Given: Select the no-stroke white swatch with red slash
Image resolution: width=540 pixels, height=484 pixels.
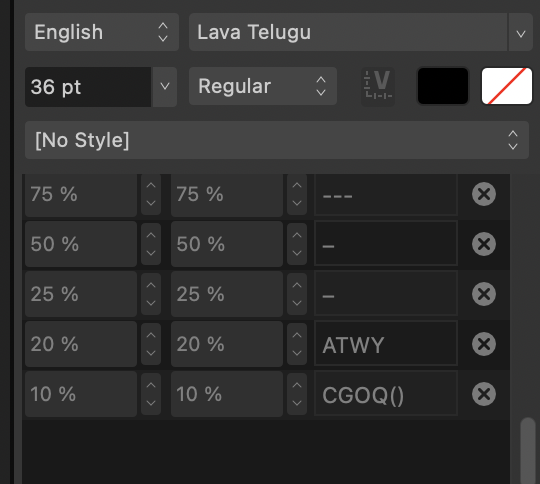Looking at the screenshot, I should tap(507, 86).
